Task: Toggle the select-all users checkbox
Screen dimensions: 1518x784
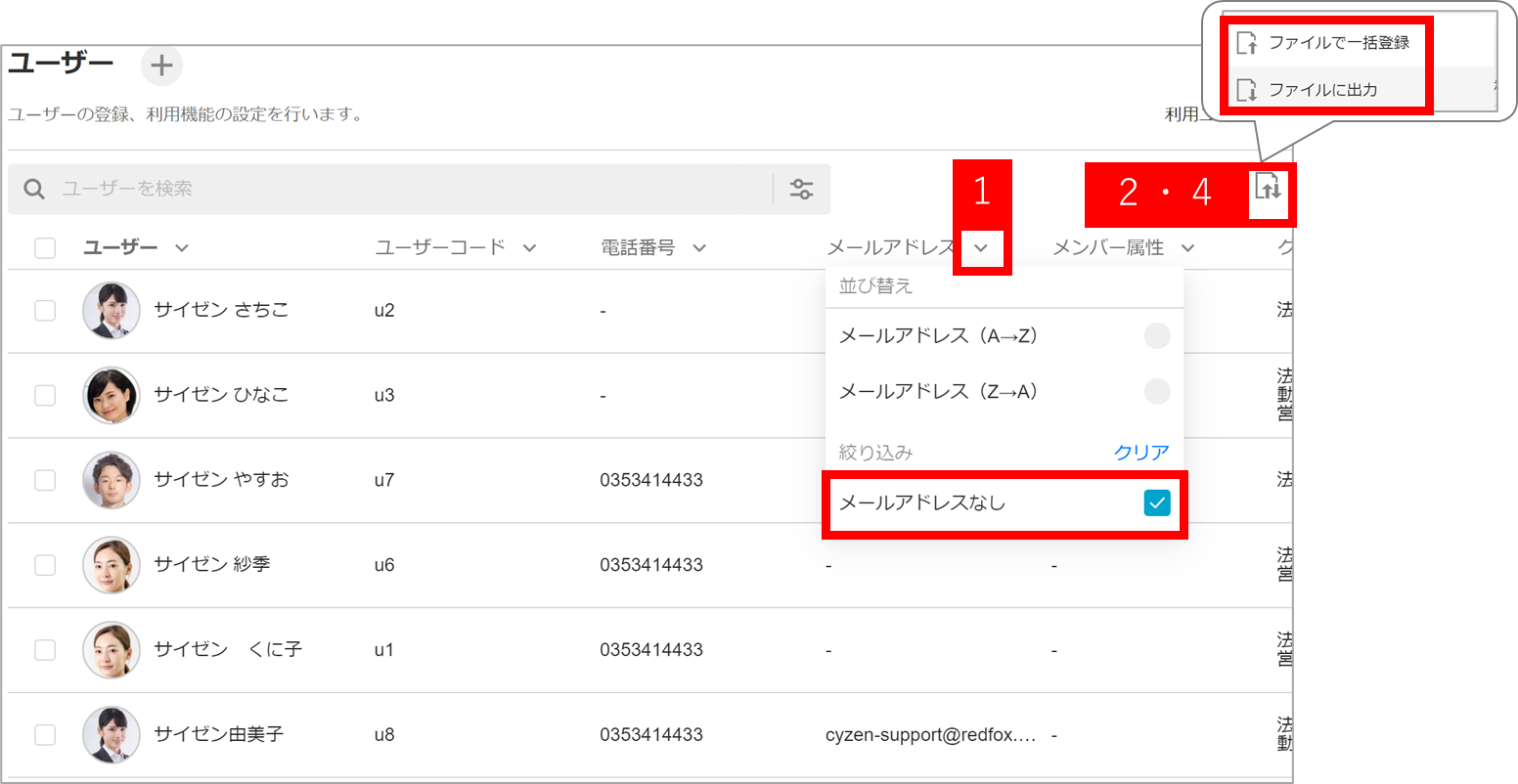Action: [45, 248]
